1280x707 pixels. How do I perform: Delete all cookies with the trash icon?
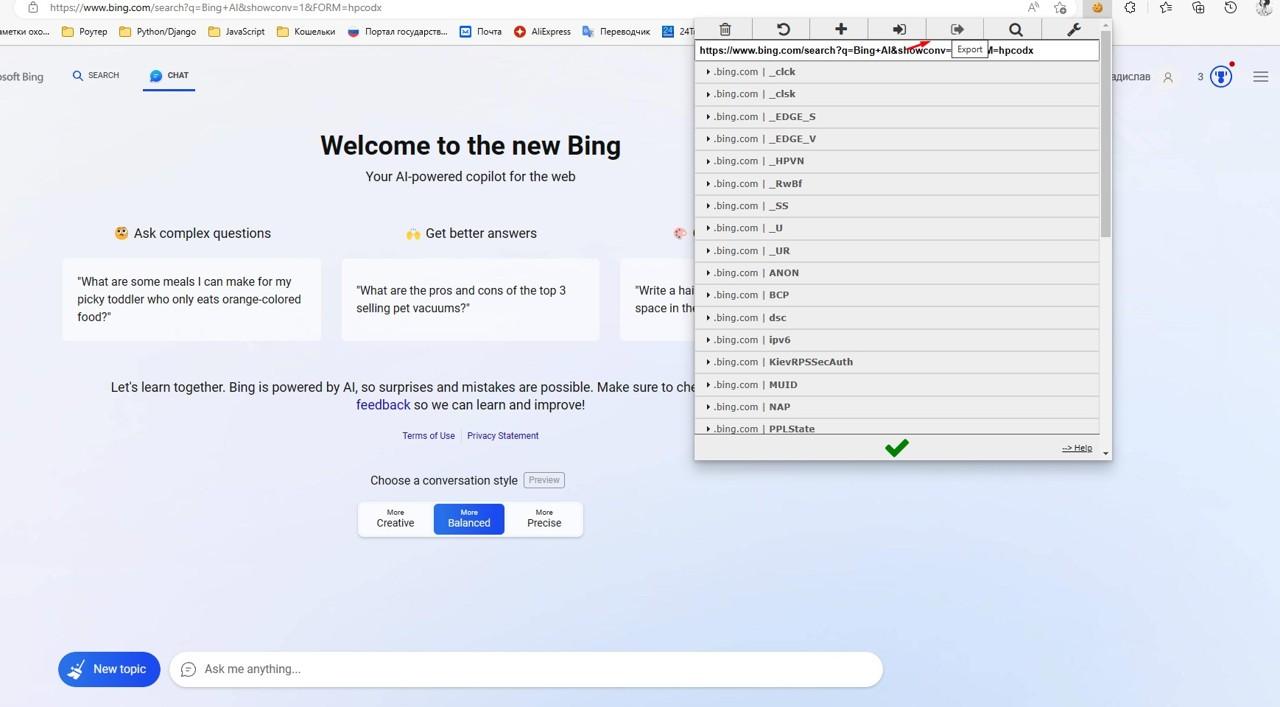pos(725,29)
